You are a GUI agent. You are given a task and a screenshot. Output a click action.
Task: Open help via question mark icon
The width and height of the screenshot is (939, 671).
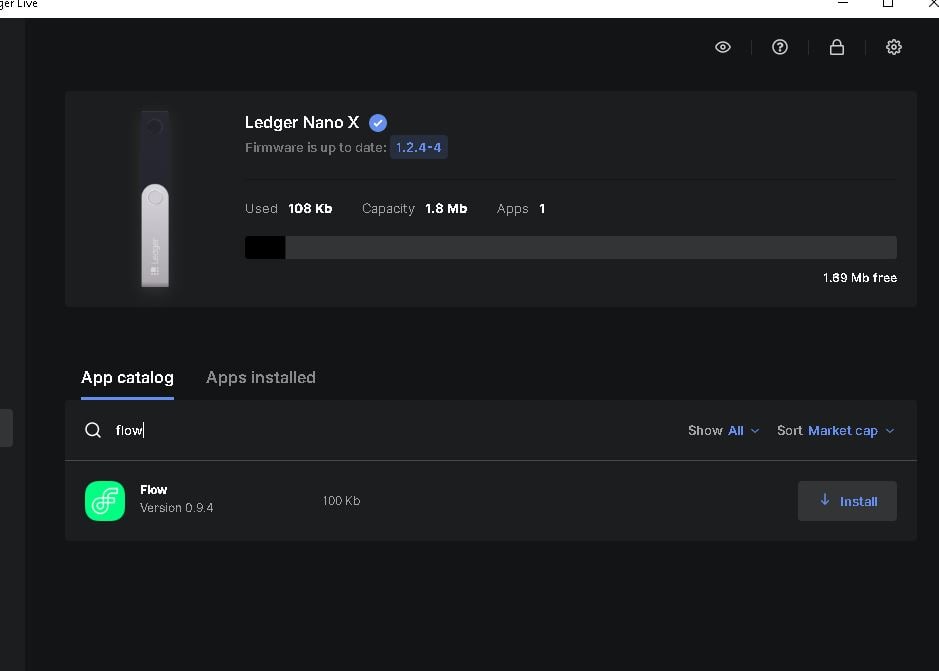(x=780, y=47)
